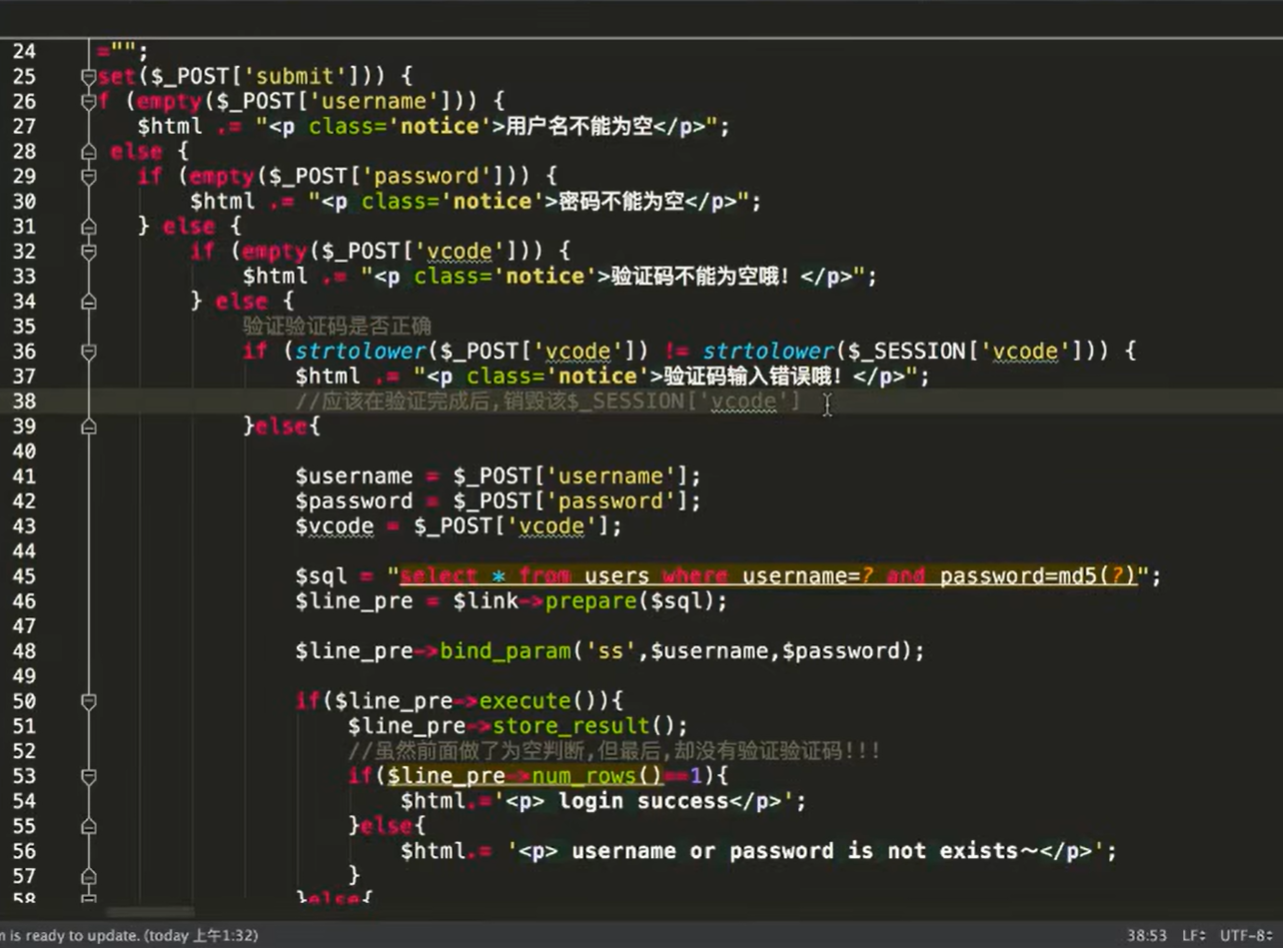Open cursor position 38:53 in status bar
Image resolution: width=1283 pixels, height=948 pixels.
coord(1146,936)
